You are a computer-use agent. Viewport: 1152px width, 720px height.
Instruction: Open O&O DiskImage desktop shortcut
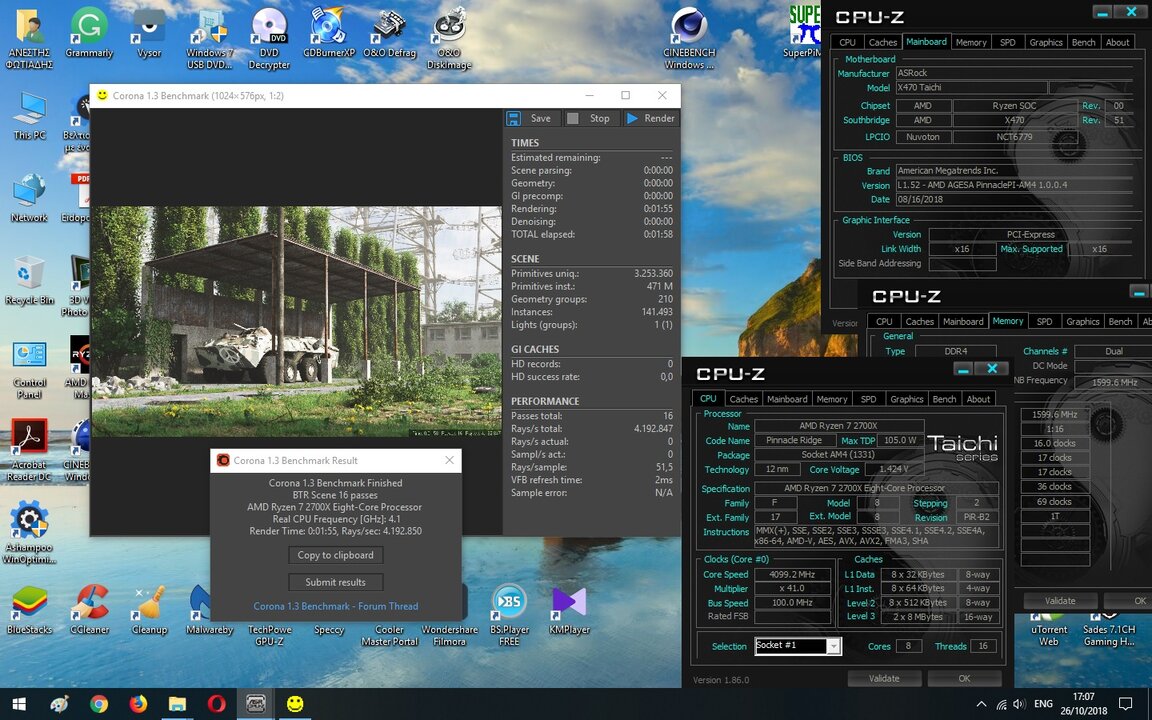click(449, 37)
